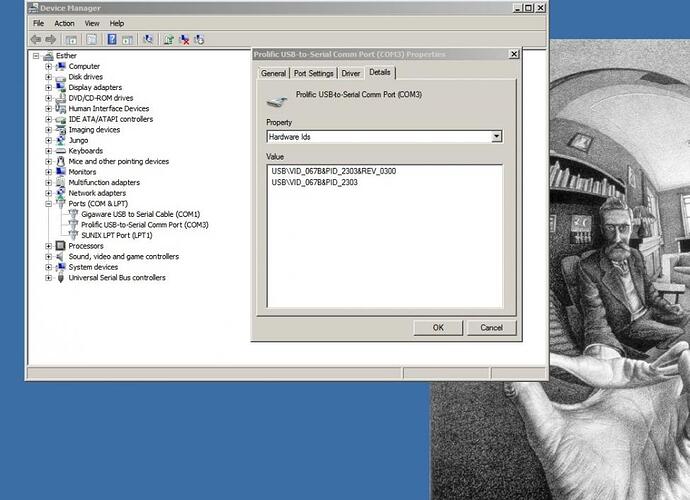This screenshot has height=500, width=690.
Task: Click the Network adapters icon
Action: 61,193
